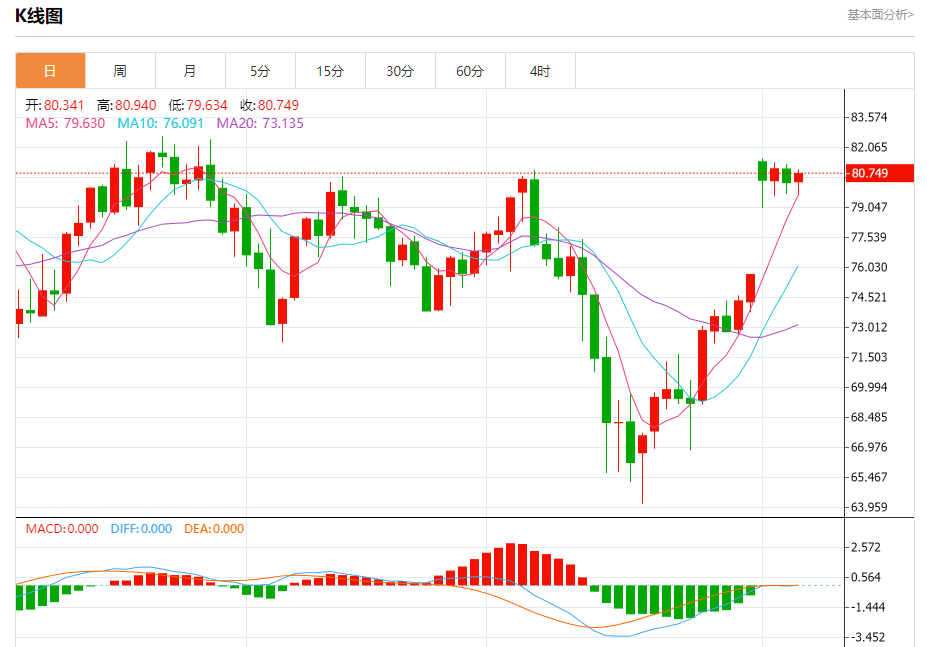This screenshot has width=927, height=647.
Task: Click the 0.564 MACD axis label
Action: point(866,577)
